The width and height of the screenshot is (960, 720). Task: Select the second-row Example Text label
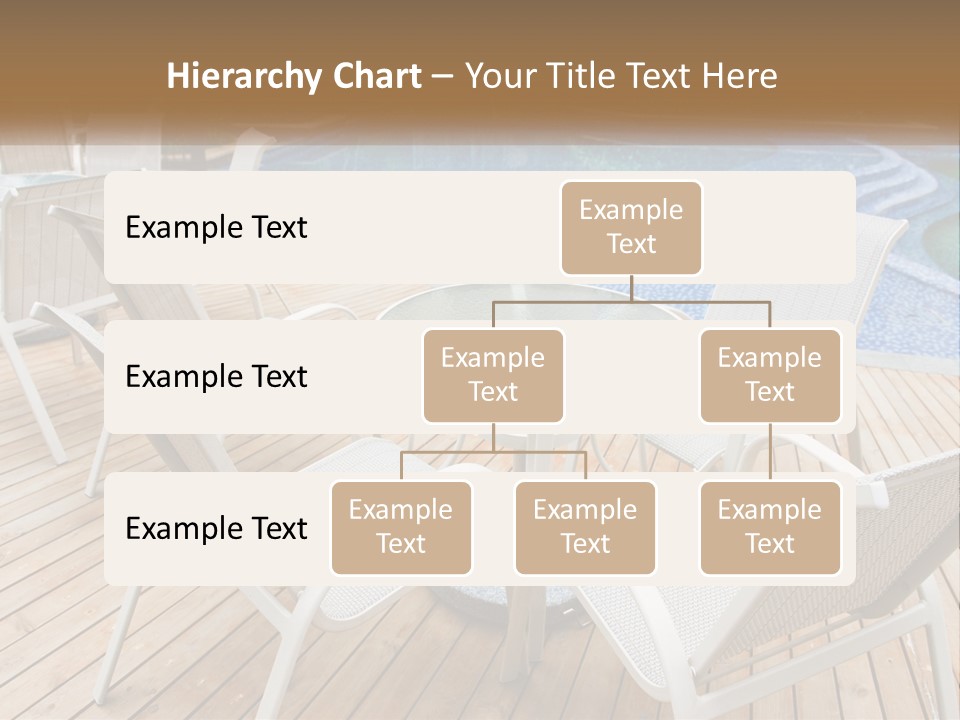pyautogui.click(x=215, y=377)
